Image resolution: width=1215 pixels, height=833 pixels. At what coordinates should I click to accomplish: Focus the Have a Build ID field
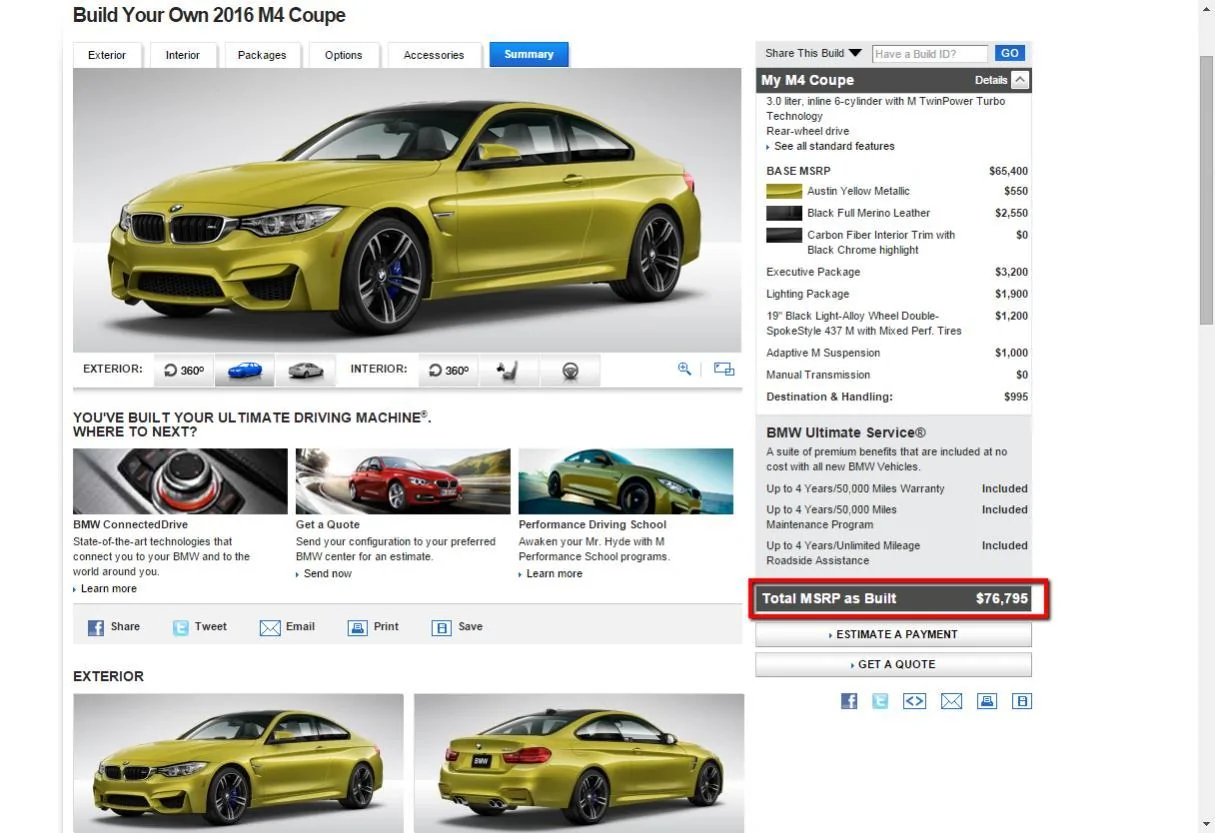pyautogui.click(x=929, y=54)
